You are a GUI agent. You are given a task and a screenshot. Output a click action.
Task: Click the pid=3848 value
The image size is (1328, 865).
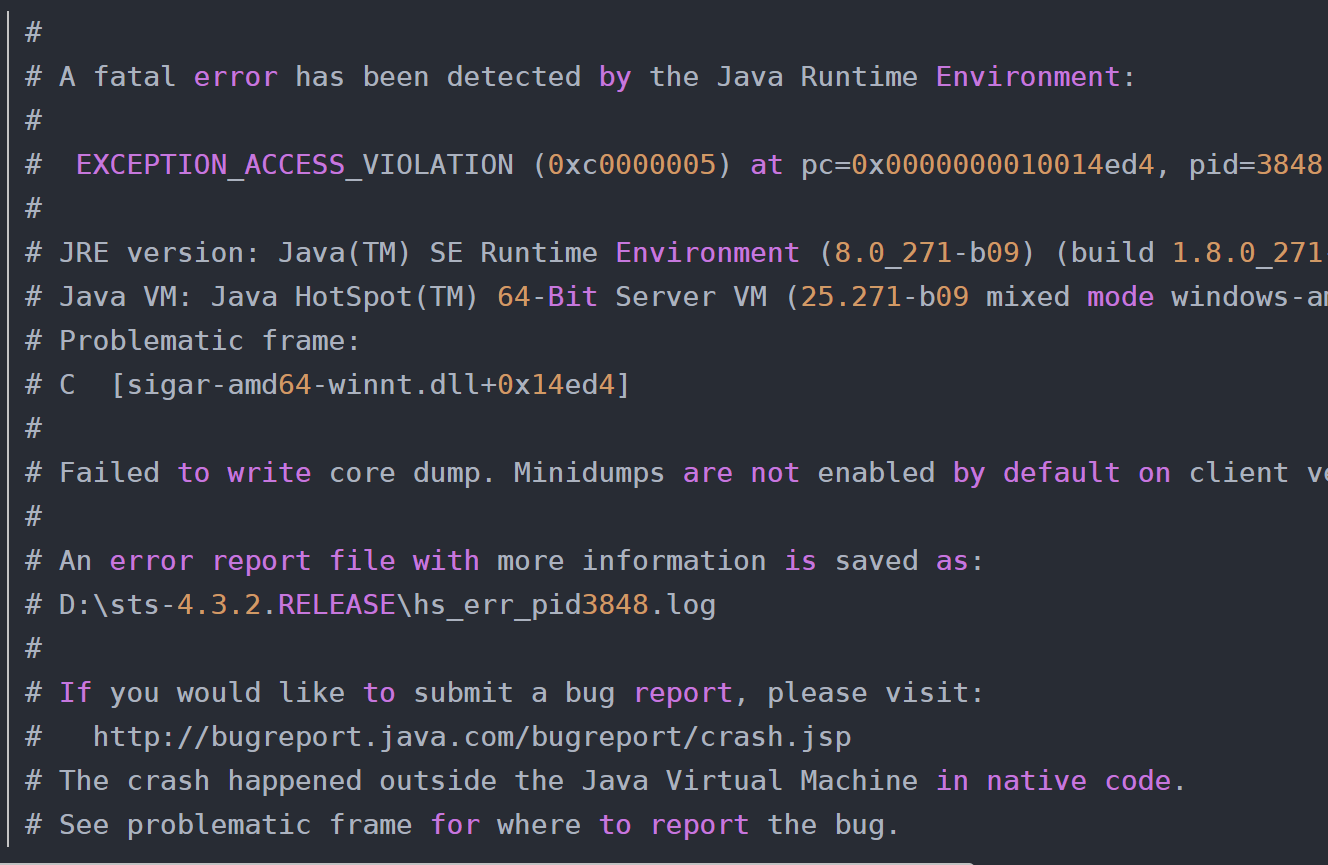coord(1255,165)
